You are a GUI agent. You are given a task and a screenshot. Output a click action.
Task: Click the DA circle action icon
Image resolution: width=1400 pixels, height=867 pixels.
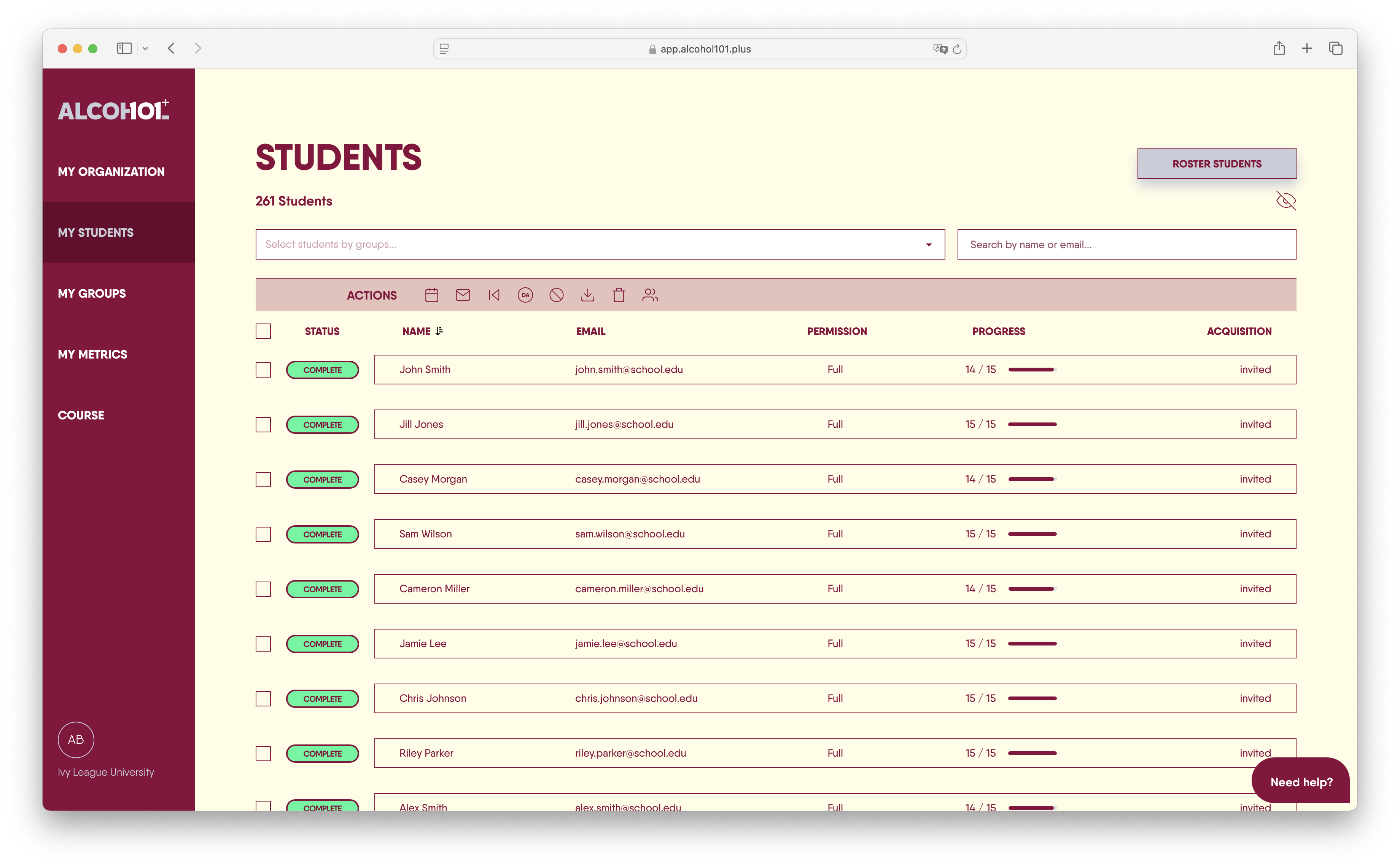click(525, 295)
